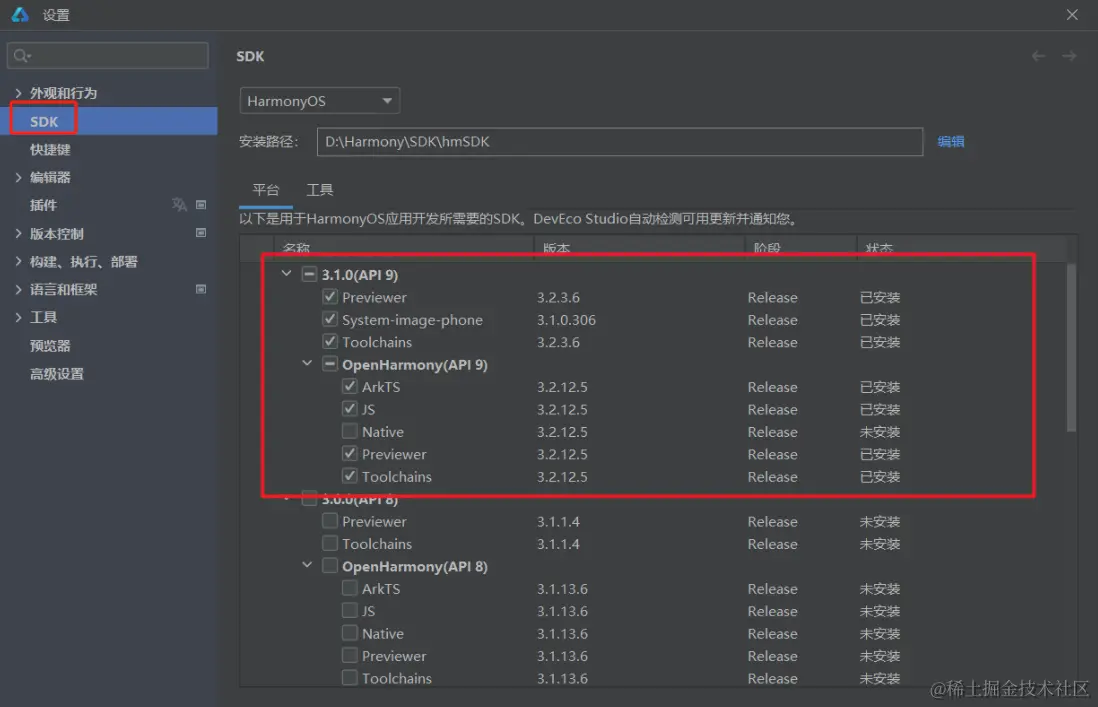1098x707 pixels.
Task: Click the settings search field
Action: pos(108,55)
